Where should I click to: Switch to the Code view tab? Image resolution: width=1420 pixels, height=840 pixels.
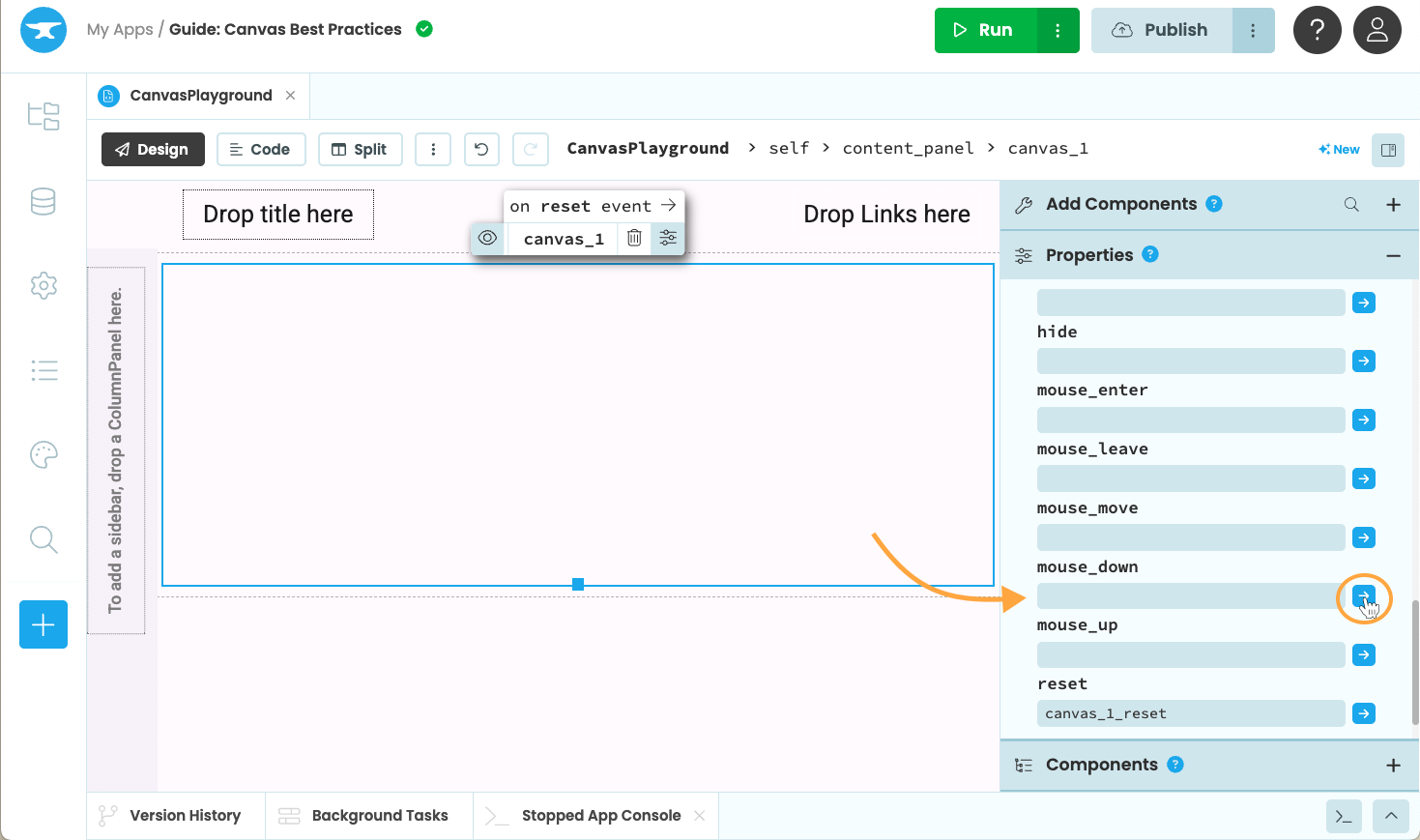tap(261, 149)
